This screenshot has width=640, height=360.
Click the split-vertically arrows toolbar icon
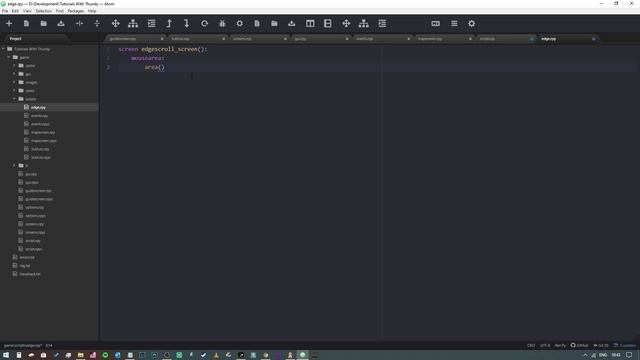point(97,24)
